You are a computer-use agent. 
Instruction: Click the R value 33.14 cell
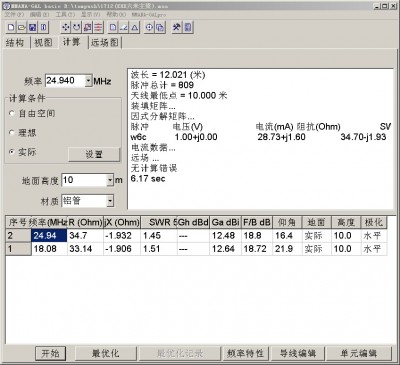point(85,249)
